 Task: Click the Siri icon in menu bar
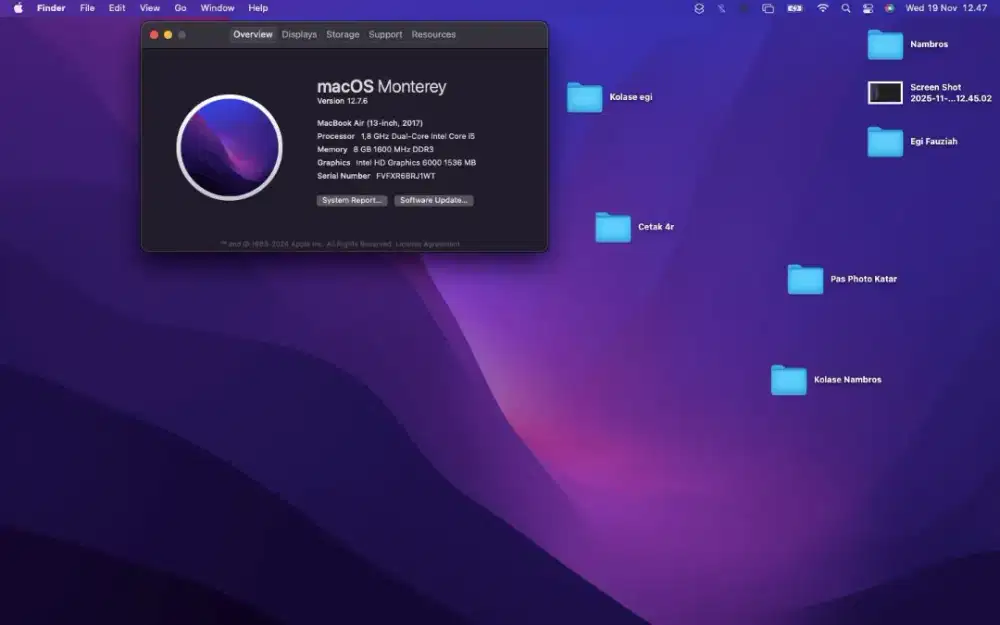pos(889,8)
